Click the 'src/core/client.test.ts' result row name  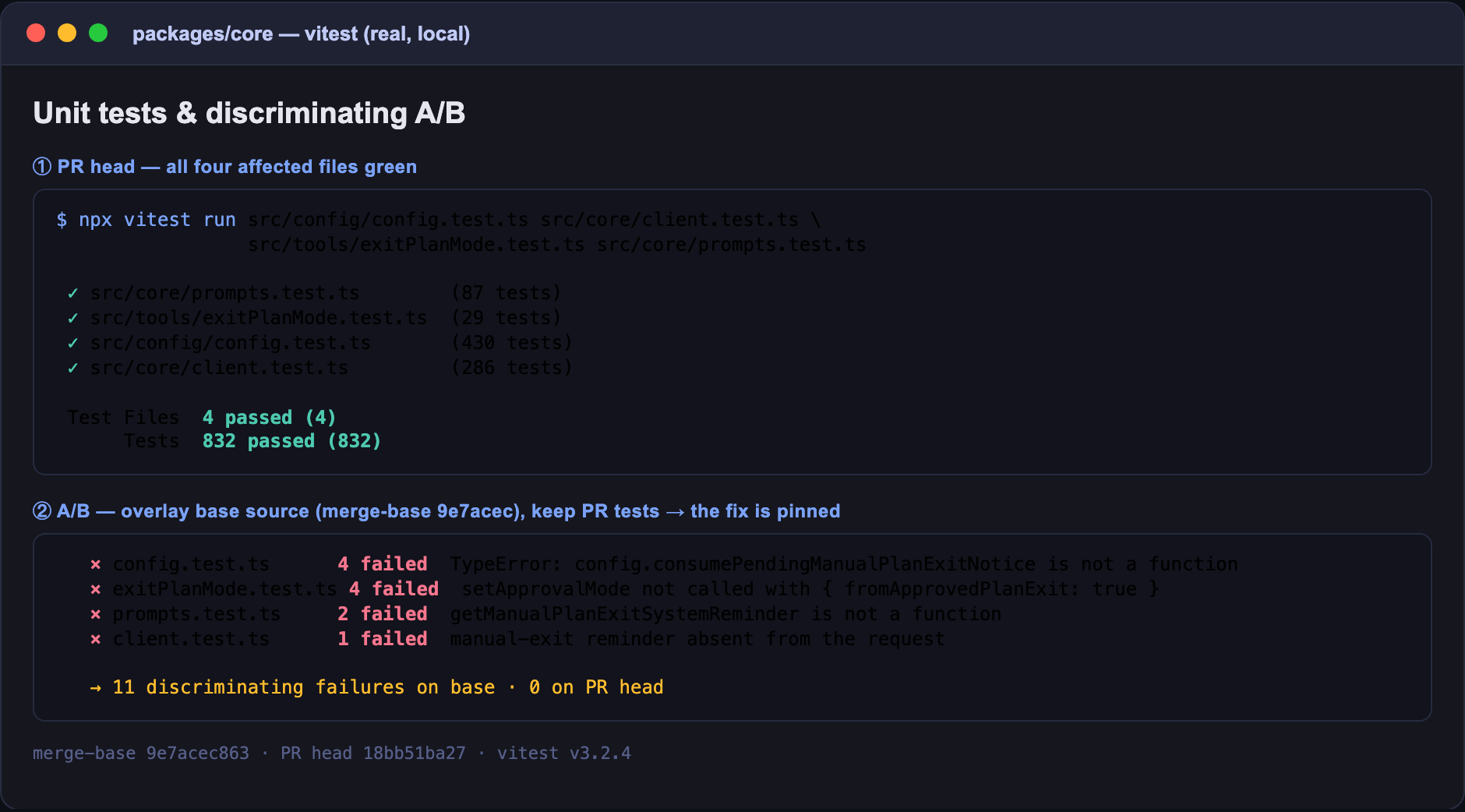(x=220, y=369)
